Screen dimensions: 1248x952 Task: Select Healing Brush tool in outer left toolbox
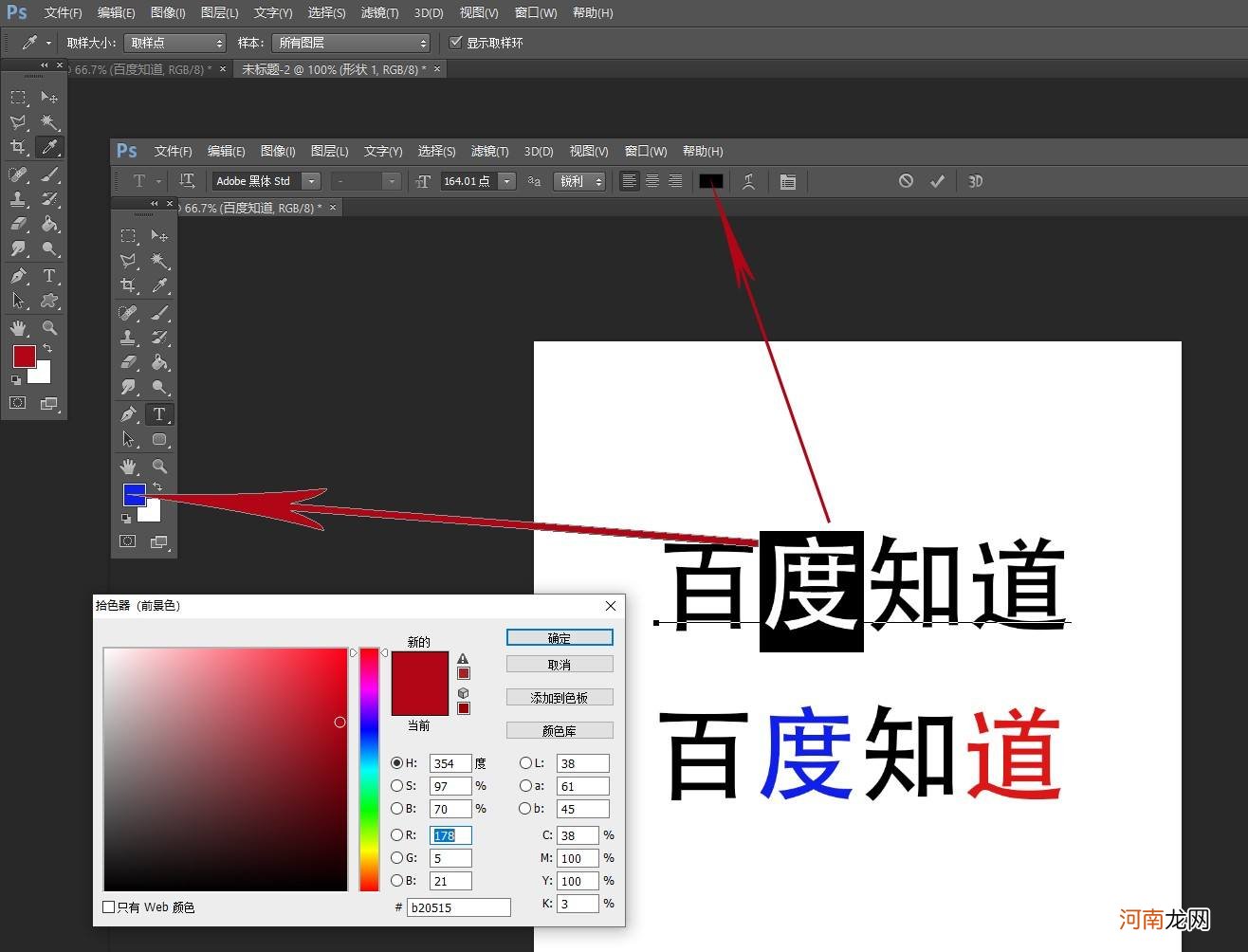click(x=18, y=174)
